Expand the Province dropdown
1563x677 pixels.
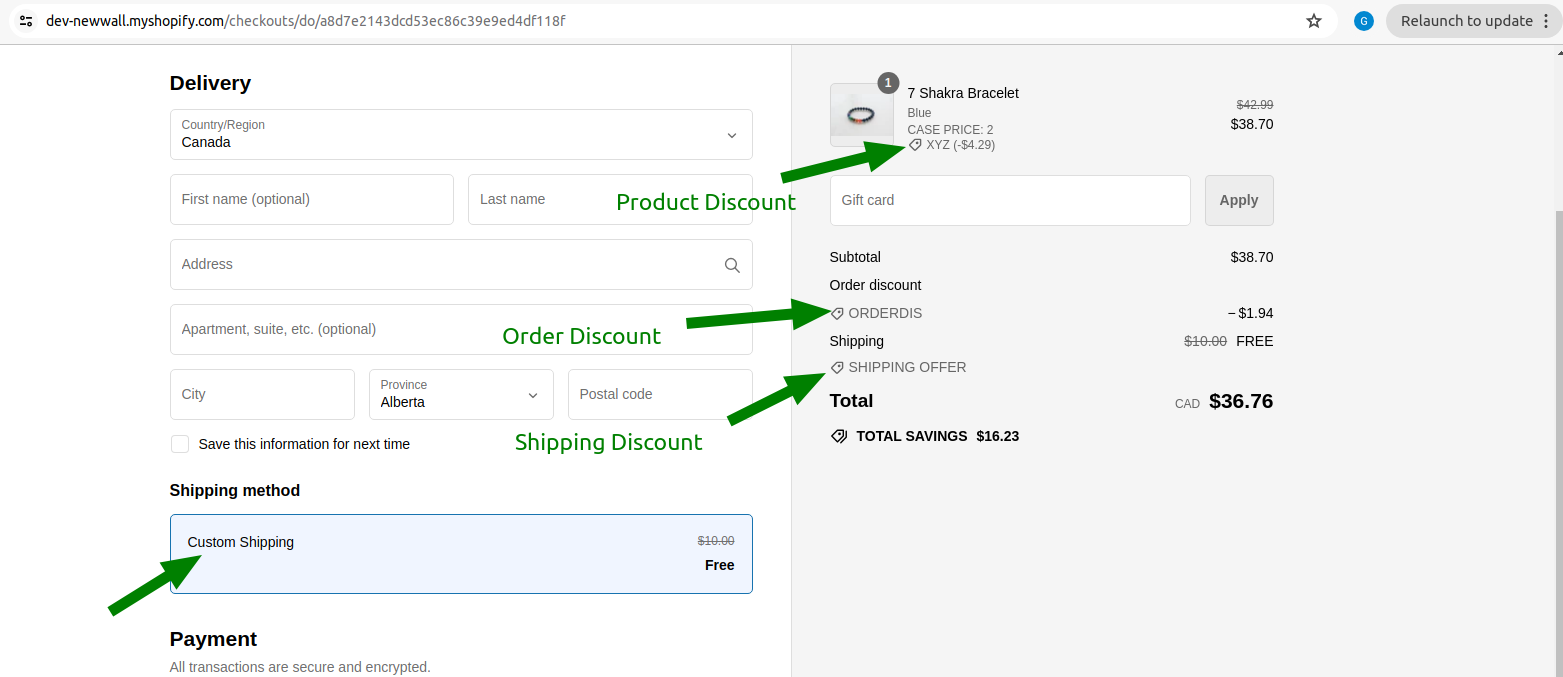[461, 395]
